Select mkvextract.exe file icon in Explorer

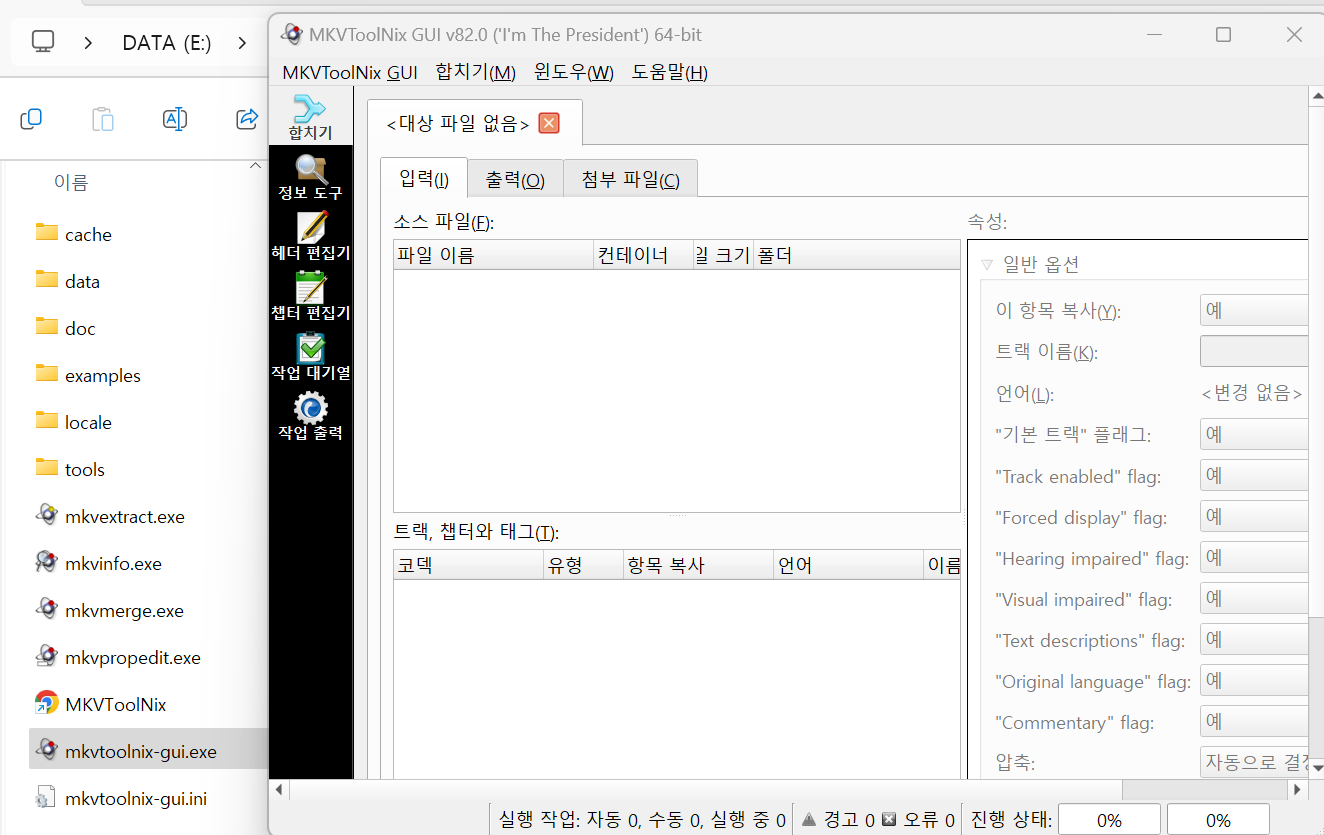tap(46, 515)
